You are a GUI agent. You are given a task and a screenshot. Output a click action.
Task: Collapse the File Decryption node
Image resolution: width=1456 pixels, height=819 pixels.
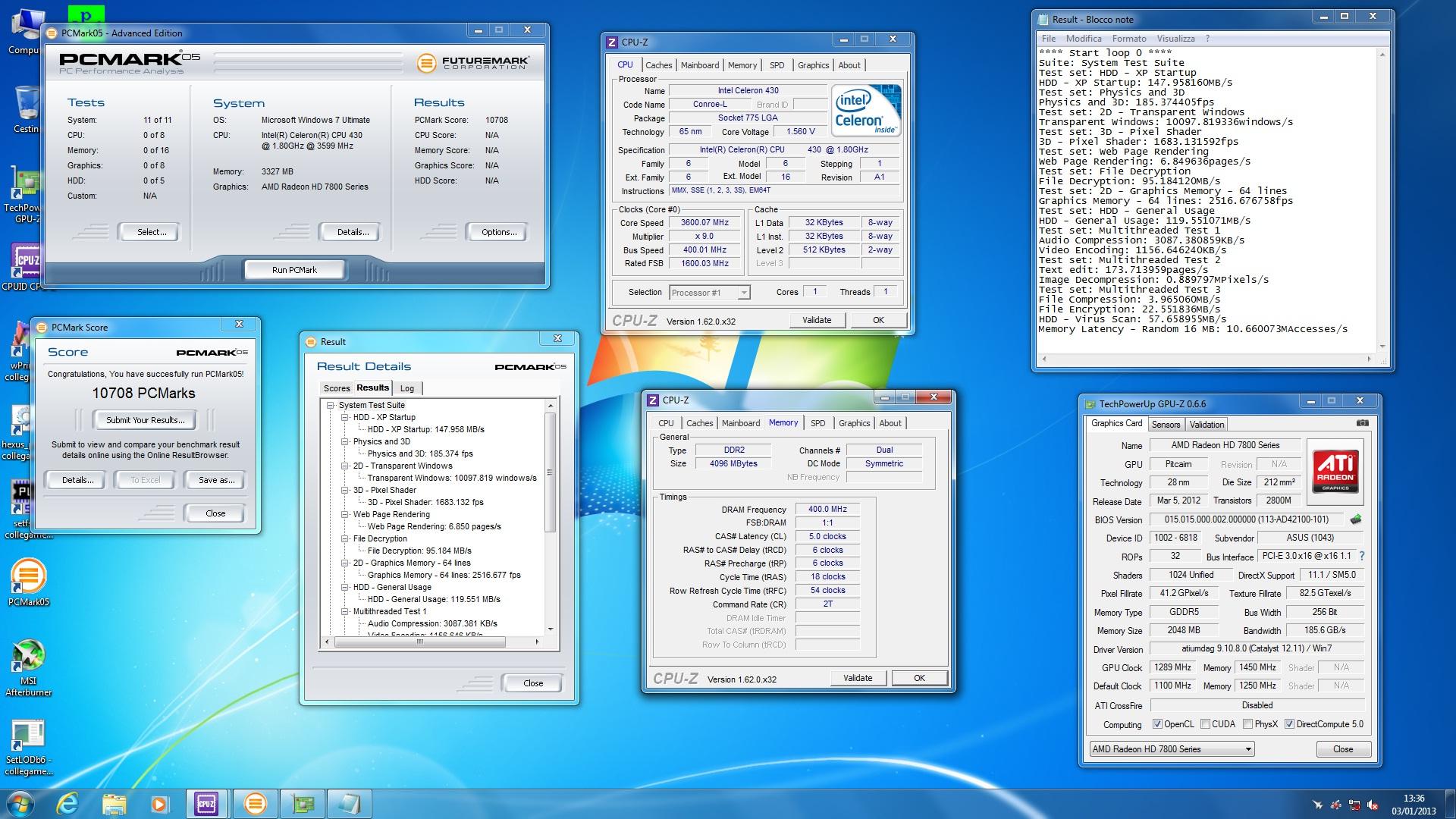(345, 538)
